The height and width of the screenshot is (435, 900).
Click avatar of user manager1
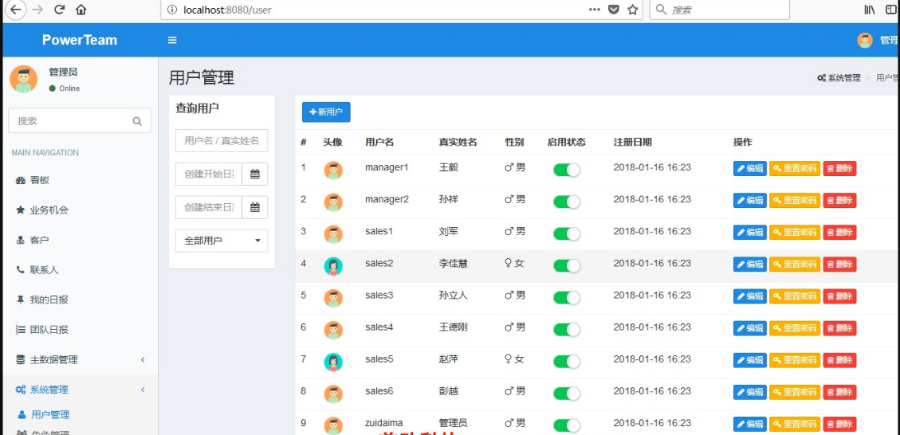(x=333, y=170)
